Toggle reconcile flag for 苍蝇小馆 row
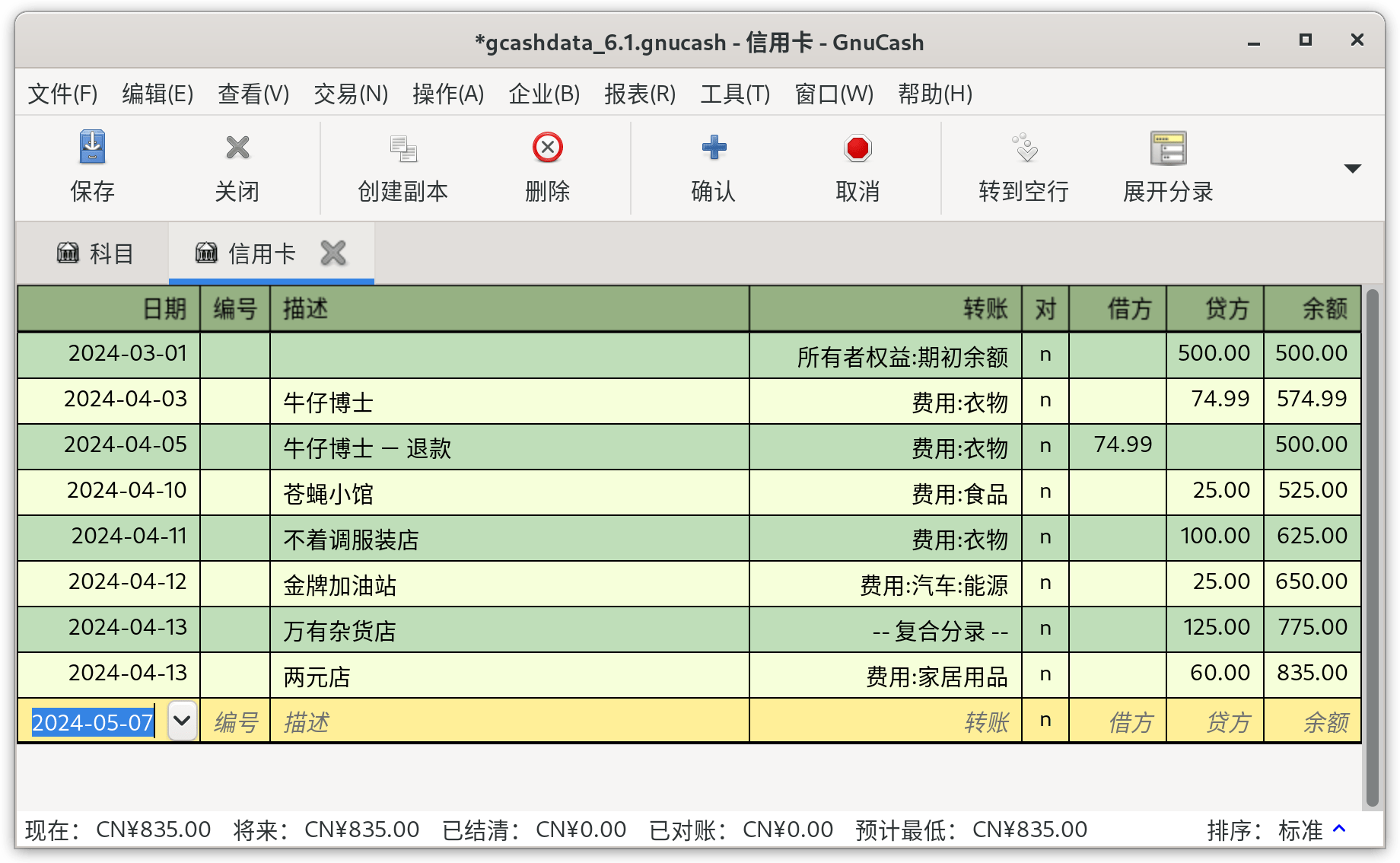Viewport: 1400px width, 863px height. [x=1045, y=492]
